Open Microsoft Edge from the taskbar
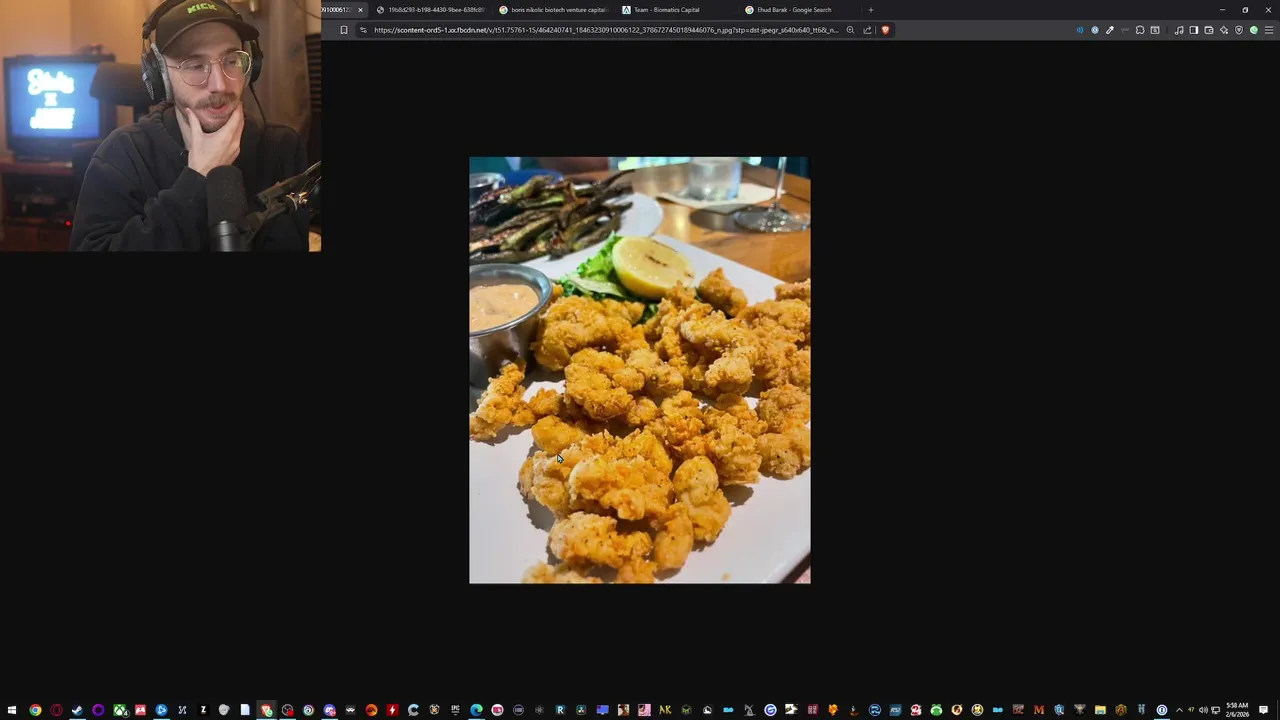This screenshot has width=1280, height=720. point(476,710)
